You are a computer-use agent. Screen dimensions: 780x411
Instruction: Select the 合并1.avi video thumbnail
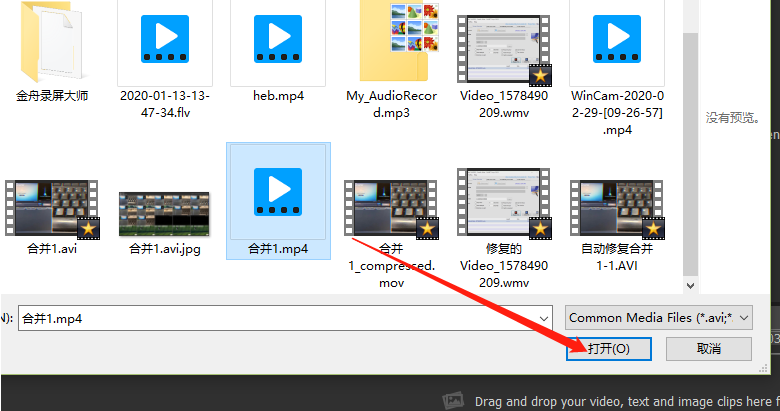(52, 209)
